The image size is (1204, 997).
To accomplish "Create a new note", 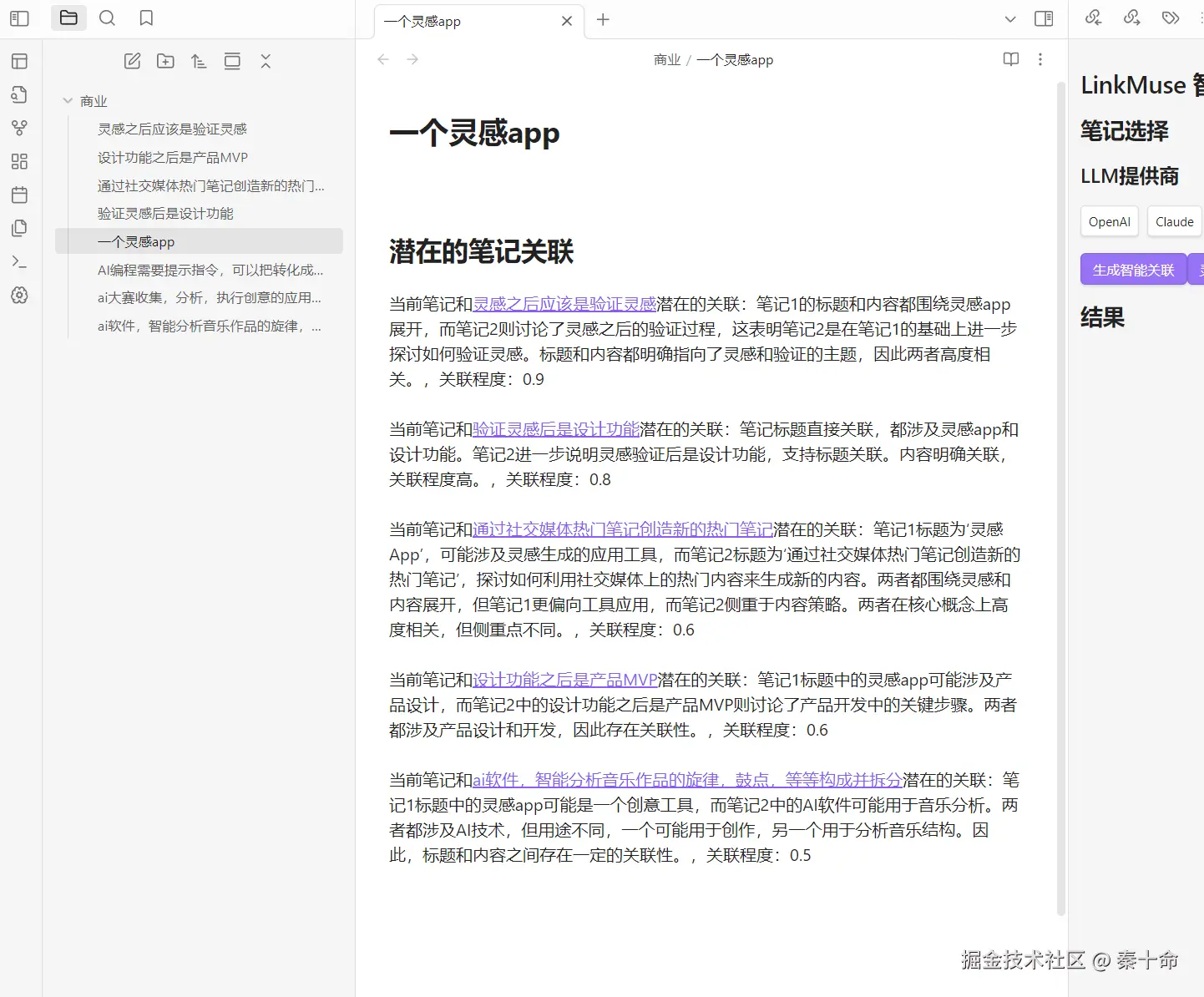I will click(x=132, y=61).
